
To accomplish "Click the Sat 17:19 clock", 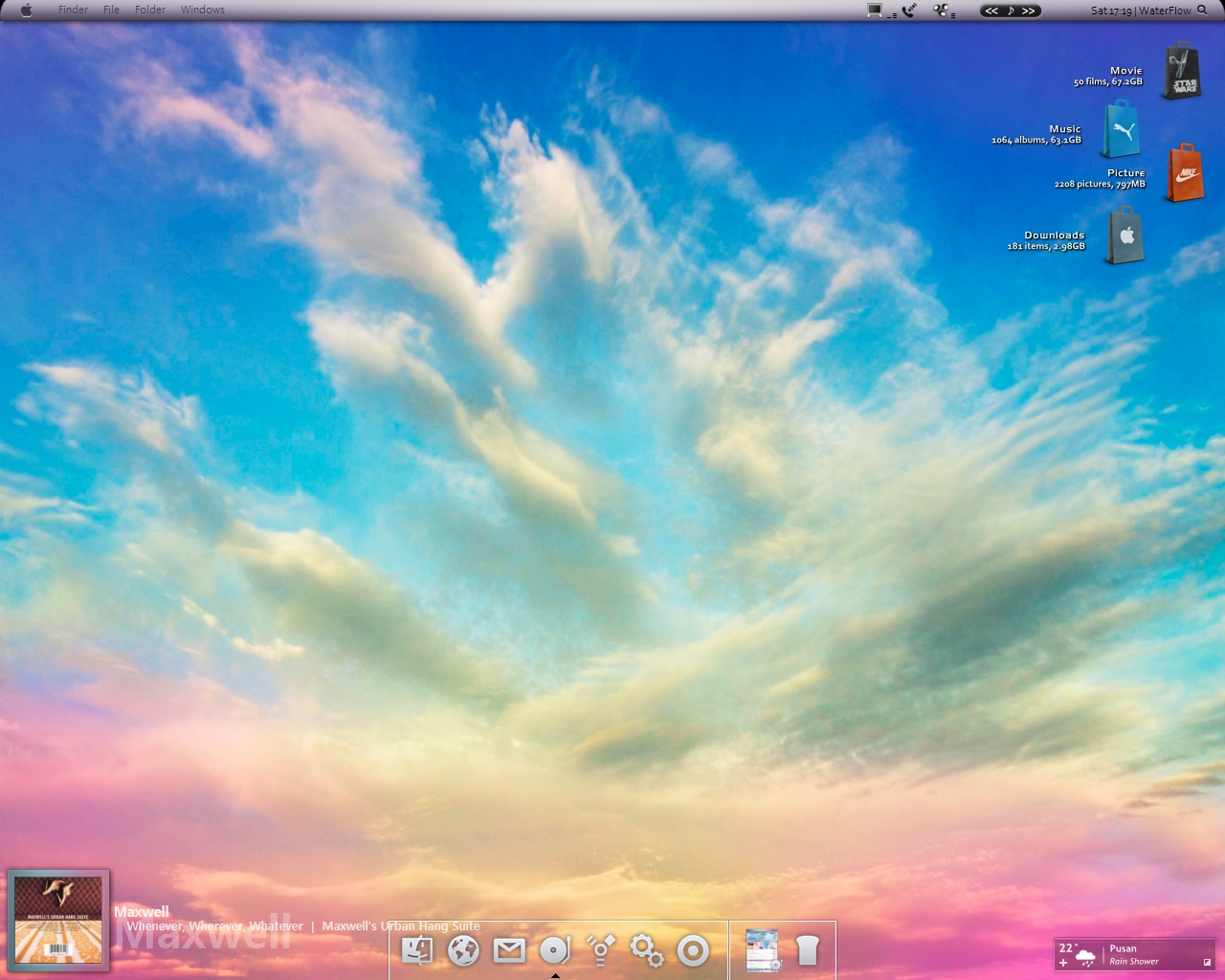I will (x=1111, y=11).
